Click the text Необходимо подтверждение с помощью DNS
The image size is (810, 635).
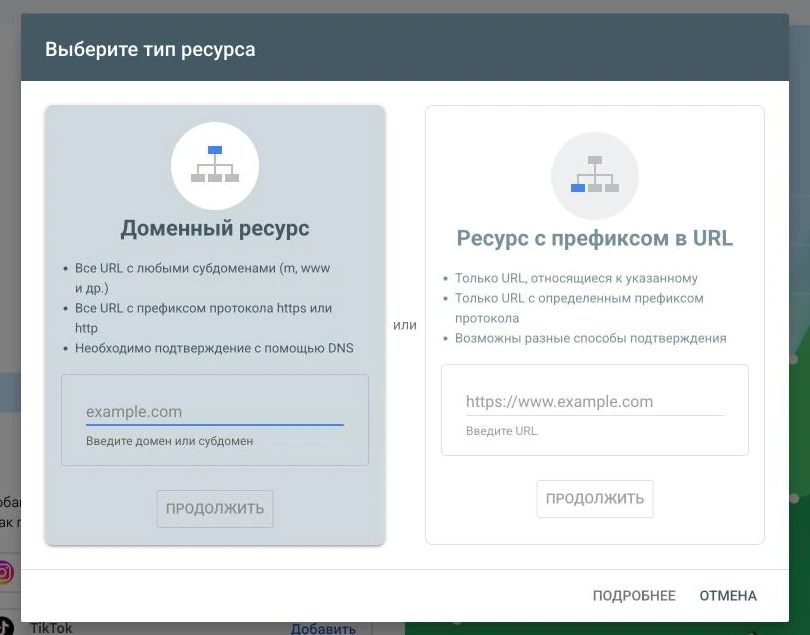(214, 348)
